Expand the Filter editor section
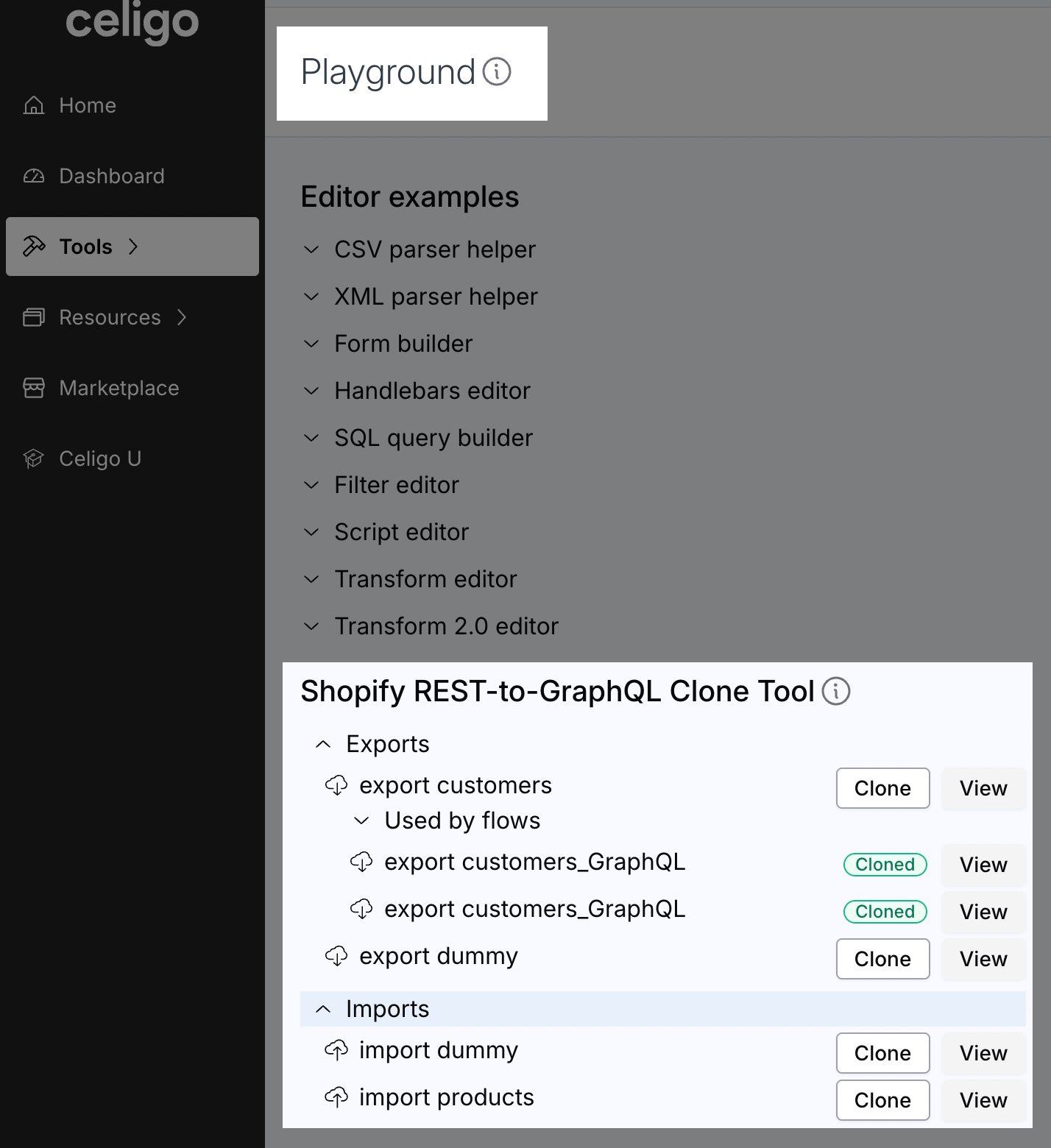This screenshot has width=1051, height=1148. (x=311, y=485)
